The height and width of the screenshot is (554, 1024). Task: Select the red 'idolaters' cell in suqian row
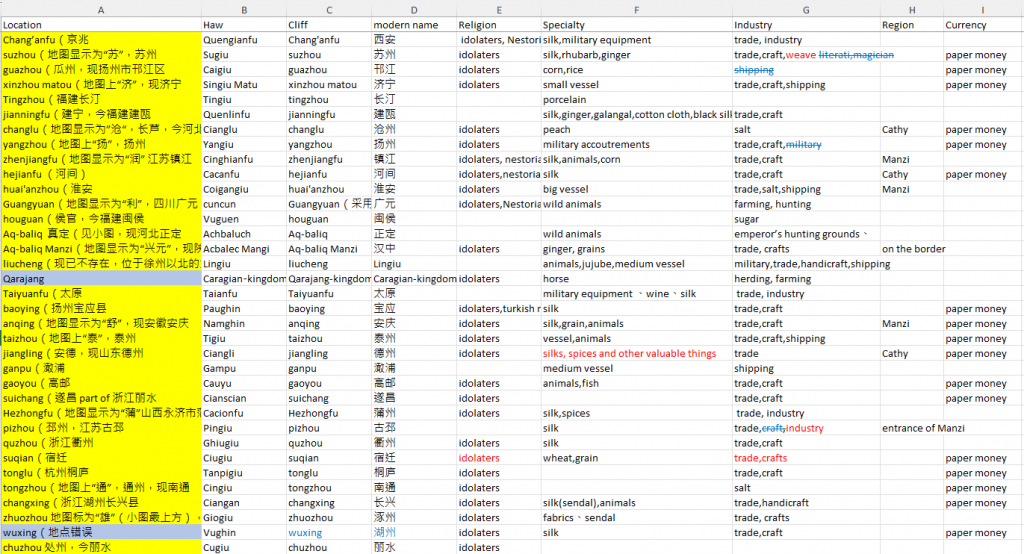pos(499,458)
